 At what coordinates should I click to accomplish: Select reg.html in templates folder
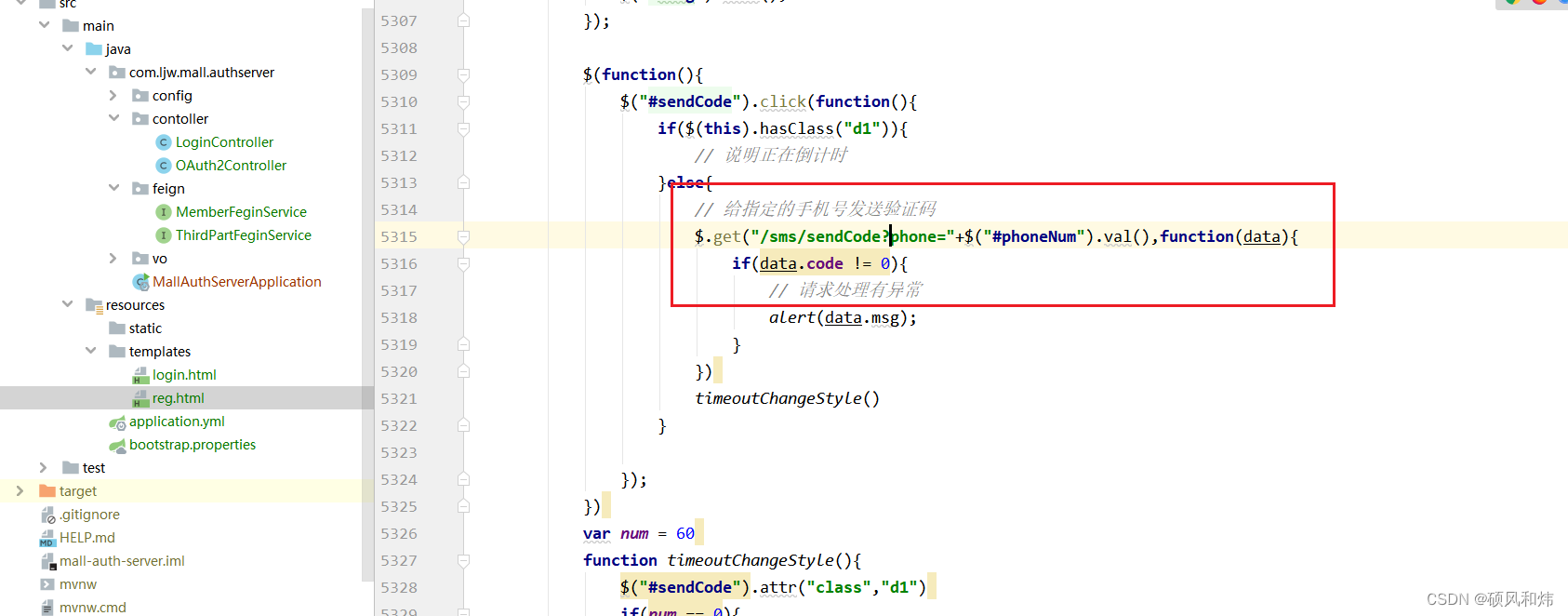(179, 397)
